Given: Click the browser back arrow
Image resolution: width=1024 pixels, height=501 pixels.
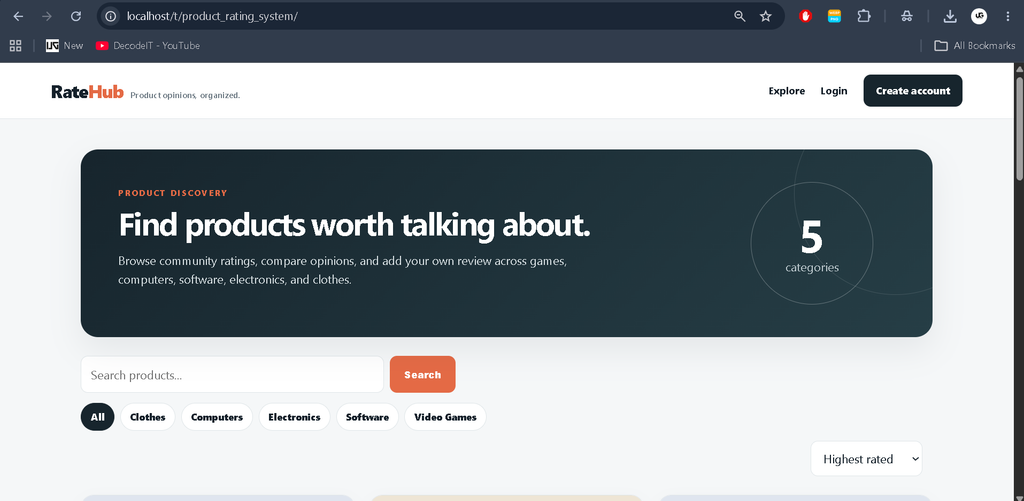Looking at the screenshot, I should 18,16.
